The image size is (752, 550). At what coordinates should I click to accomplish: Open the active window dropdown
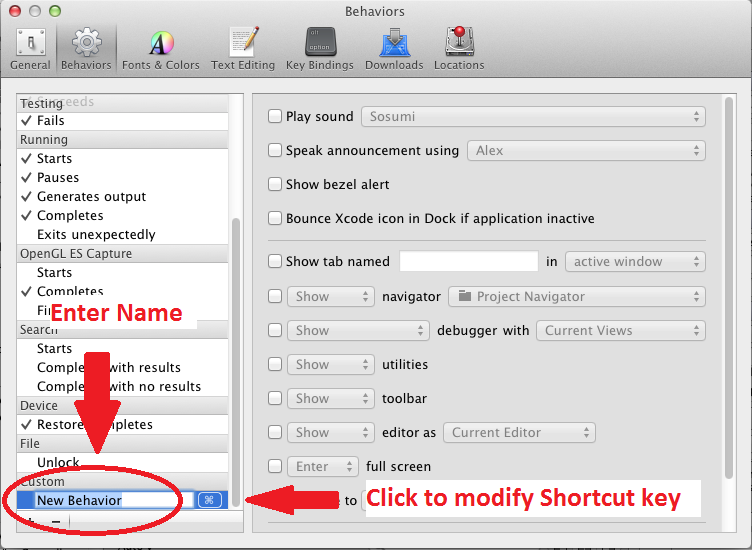coord(635,261)
